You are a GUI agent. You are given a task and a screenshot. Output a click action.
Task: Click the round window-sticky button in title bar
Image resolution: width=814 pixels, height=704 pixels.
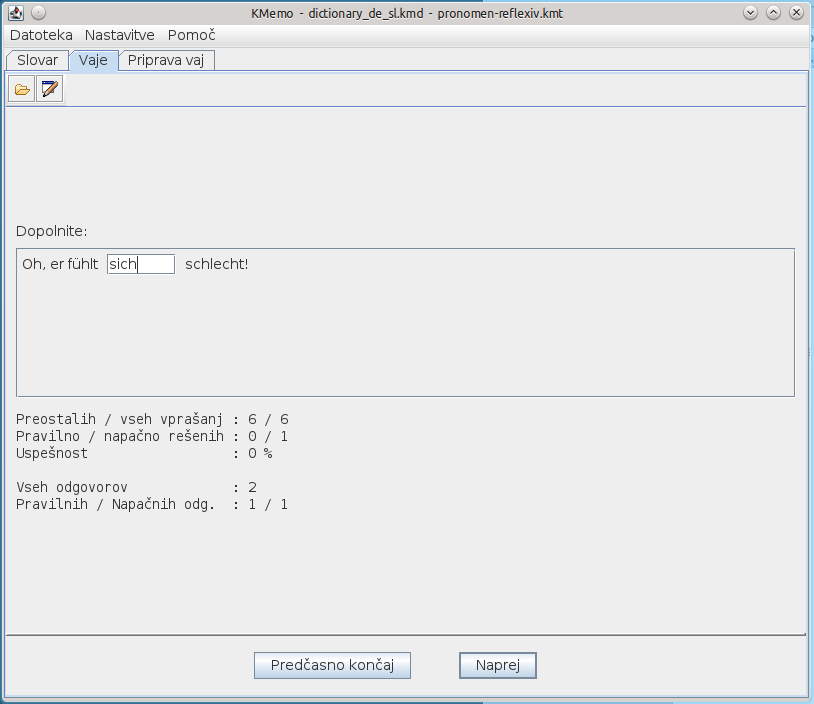38,12
